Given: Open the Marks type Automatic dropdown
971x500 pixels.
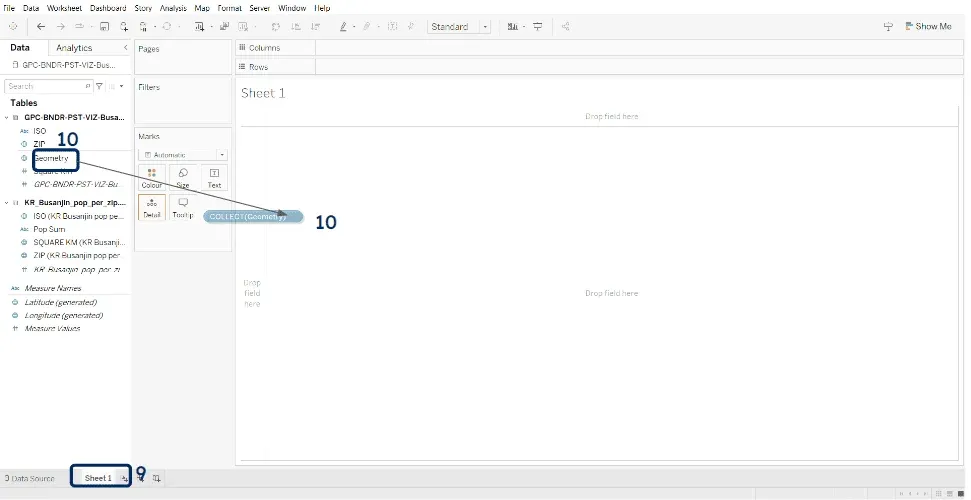Looking at the screenshot, I should coord(183,155).
